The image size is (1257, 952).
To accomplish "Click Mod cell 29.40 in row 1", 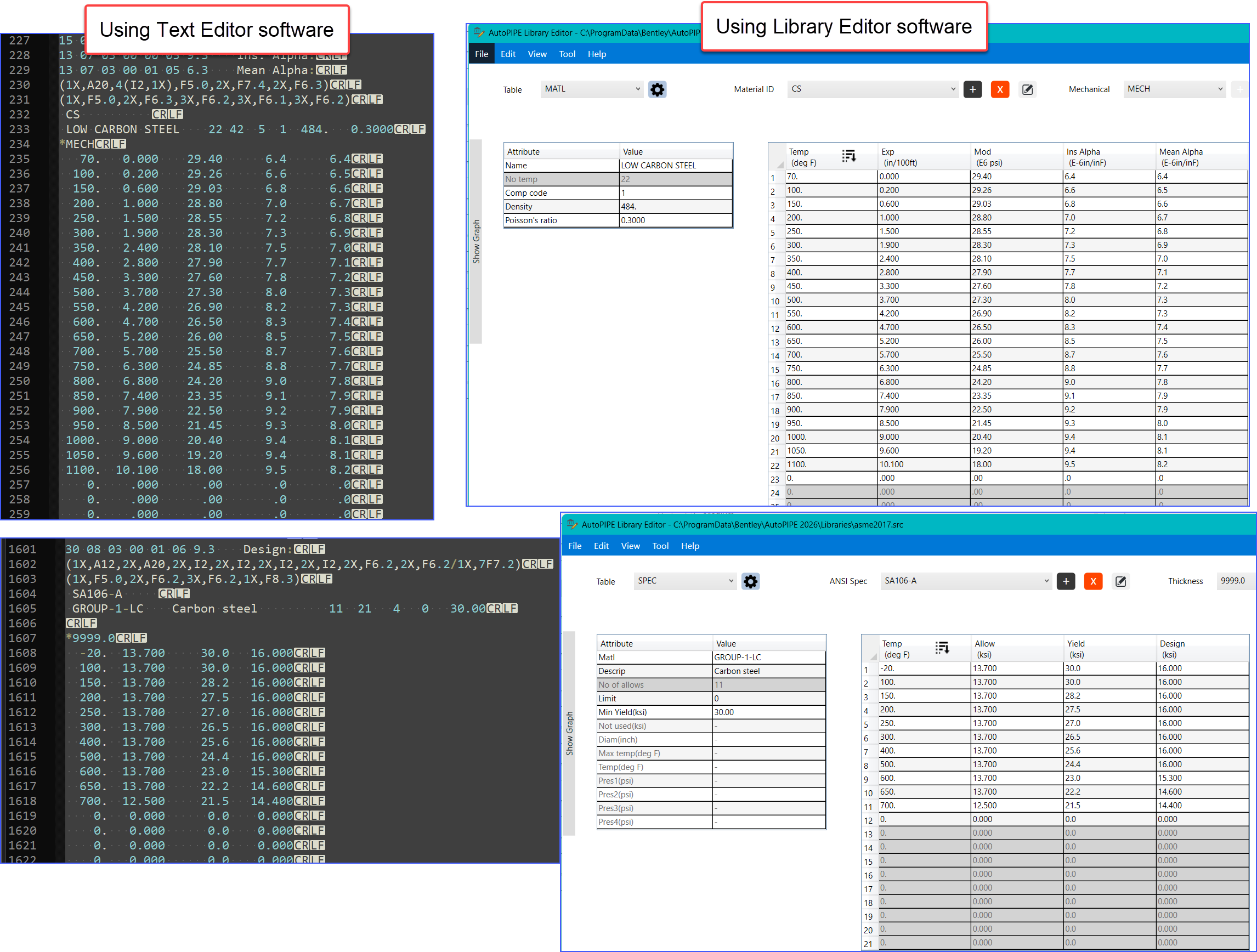I will pyautogui.click(x=1016, y=177).
